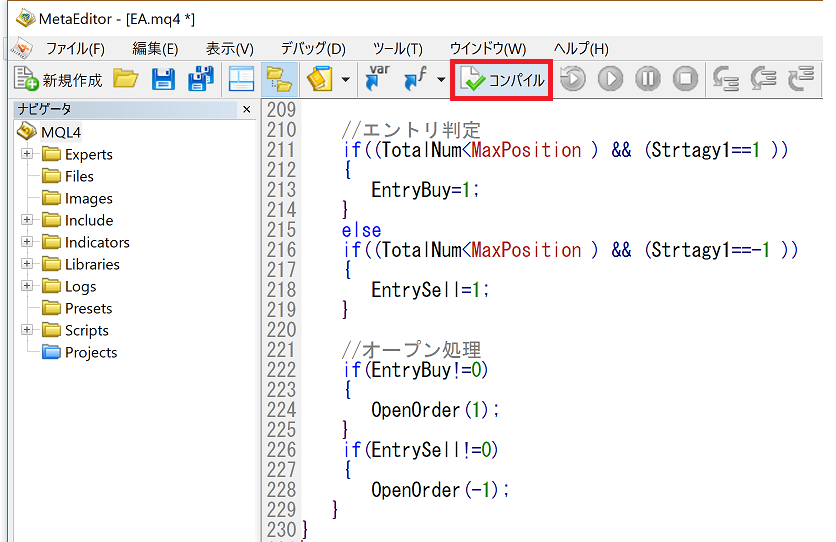The width and height of the screenshot is (836, 542).
Task: Click line number 224 in the gutter
Action: [x=281, y=410]
